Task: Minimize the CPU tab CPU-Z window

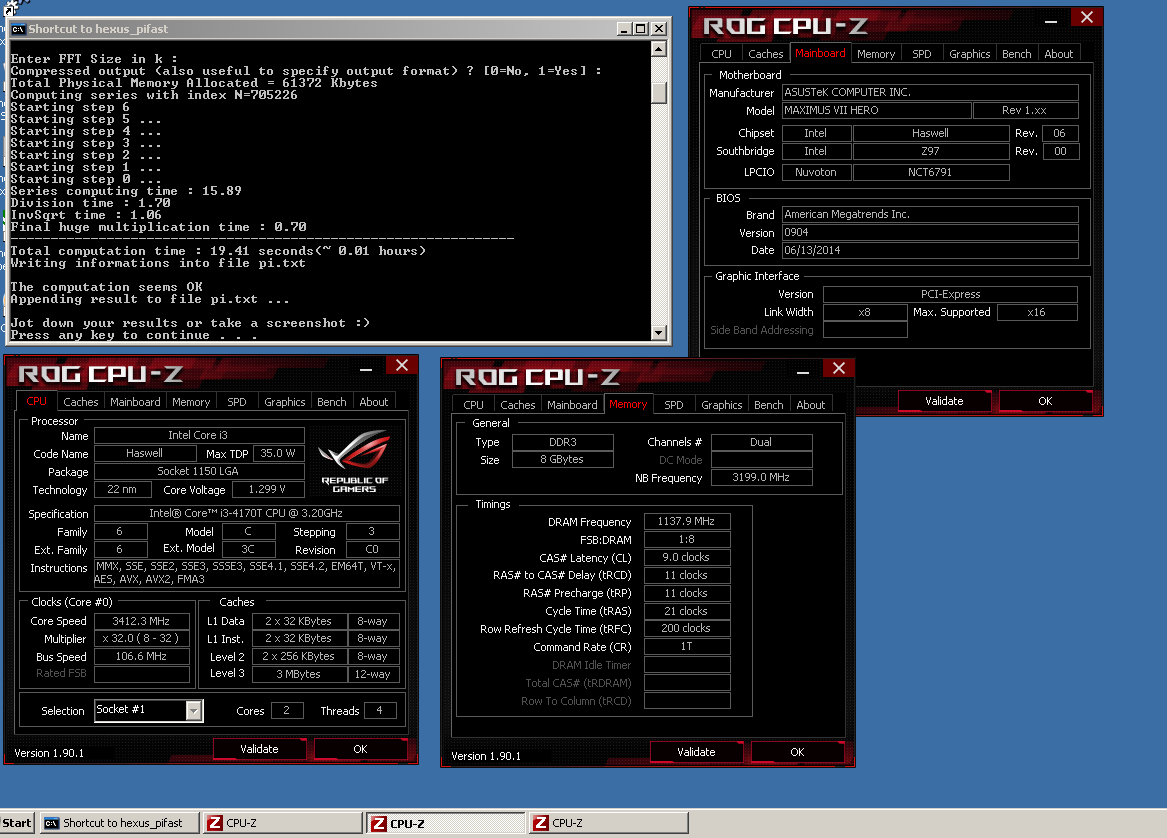Action: (366, 369)
